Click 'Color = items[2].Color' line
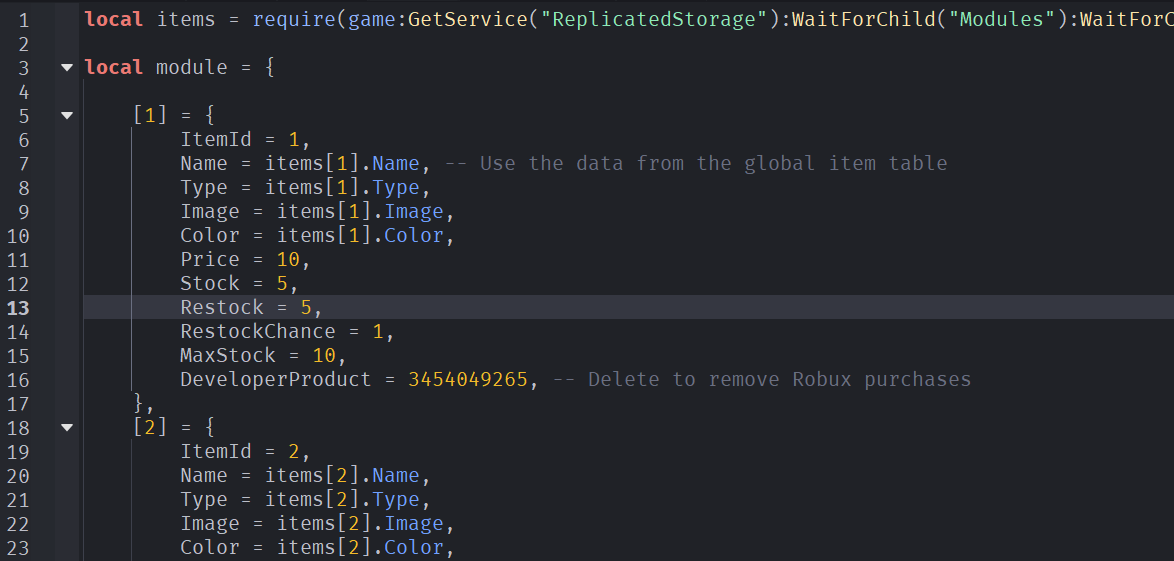This screenshot has width=1174, height=561. (x=317, y=547)
